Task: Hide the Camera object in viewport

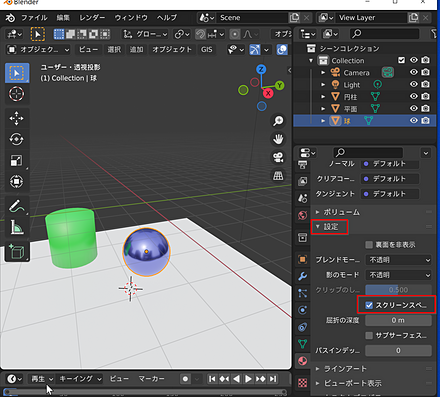Action: [414, 72]
